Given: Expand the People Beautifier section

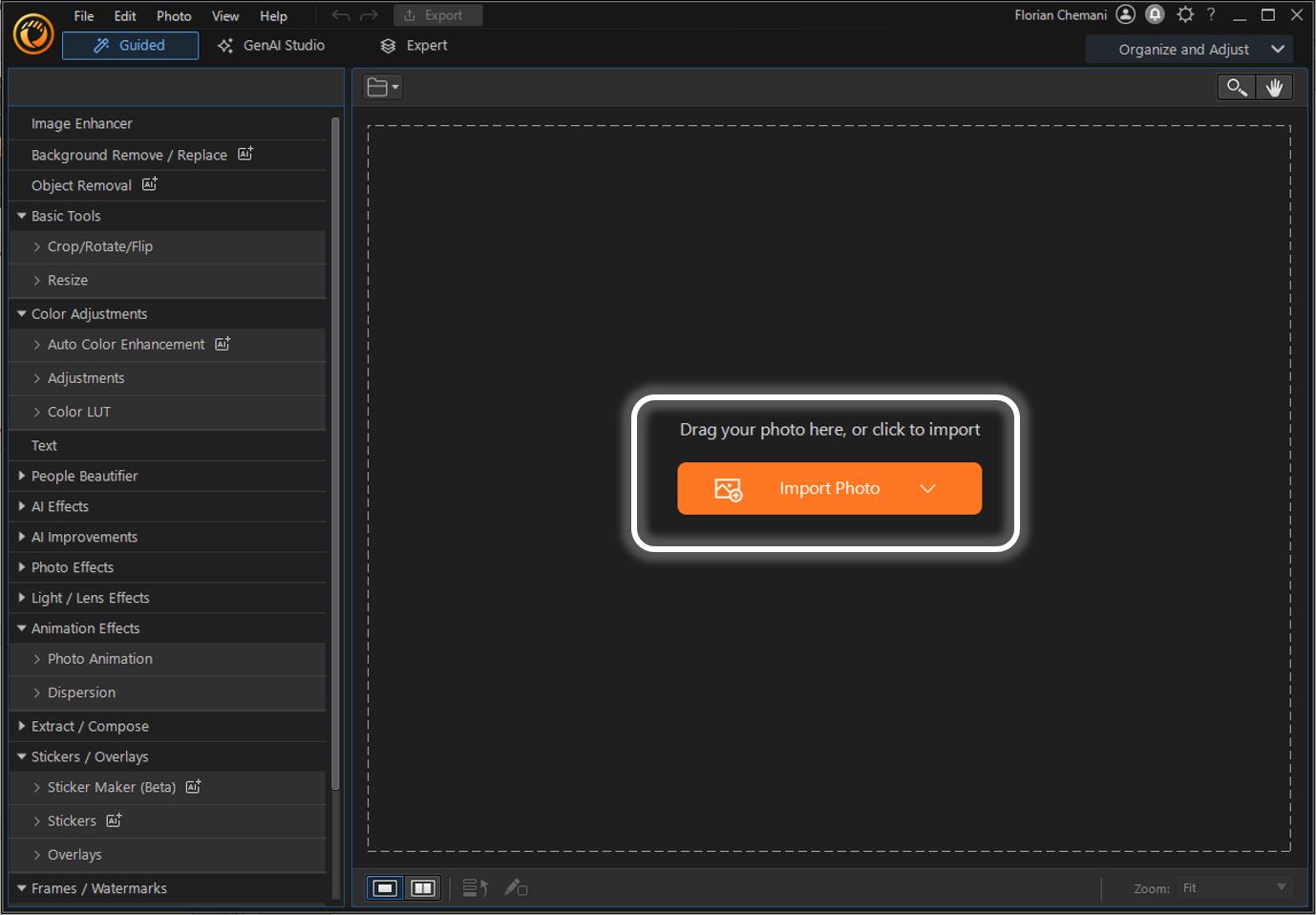Looking at the screenshot, I should [x=22, y=476].
